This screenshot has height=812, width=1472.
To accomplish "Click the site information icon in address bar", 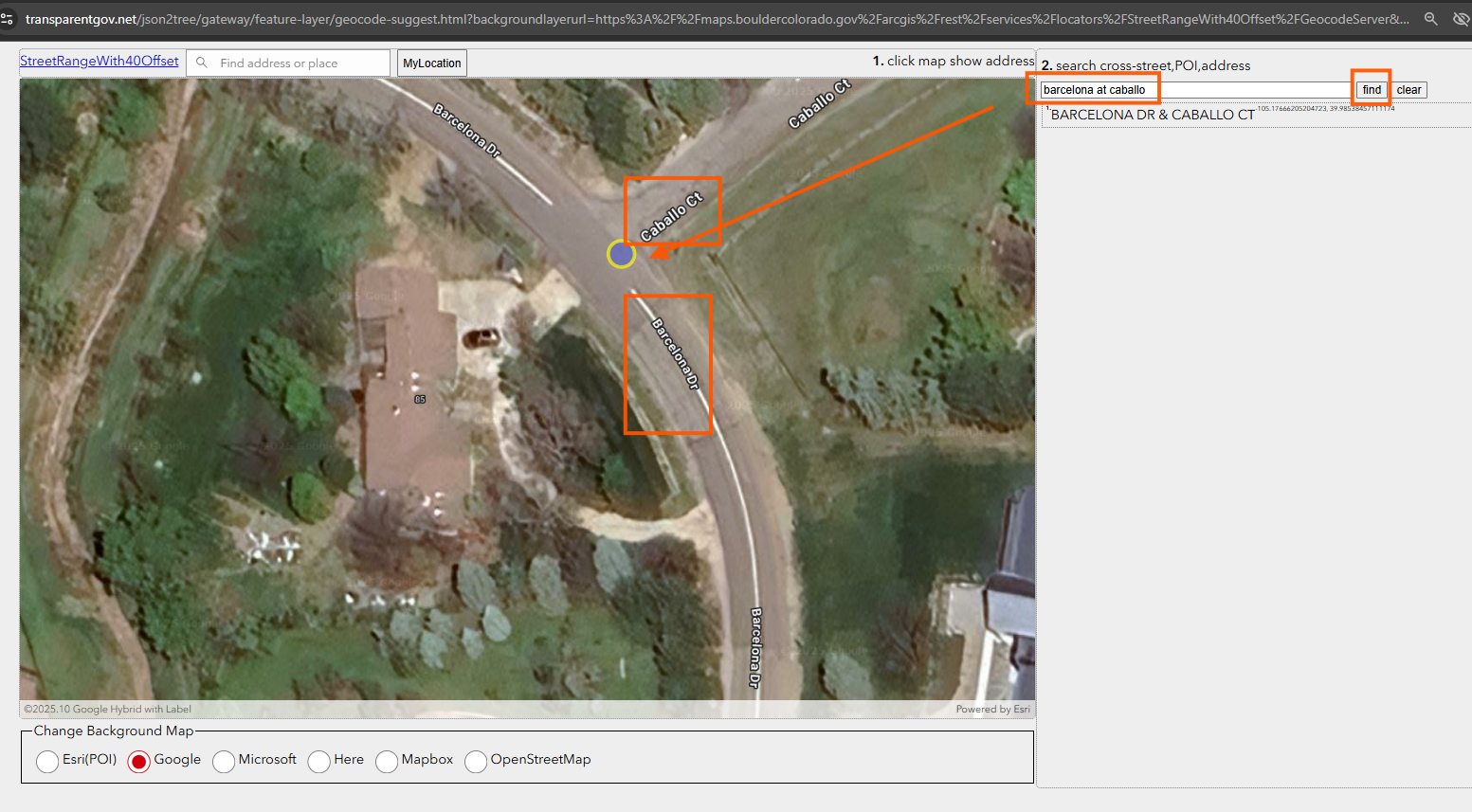I will (x=8, y=19).
